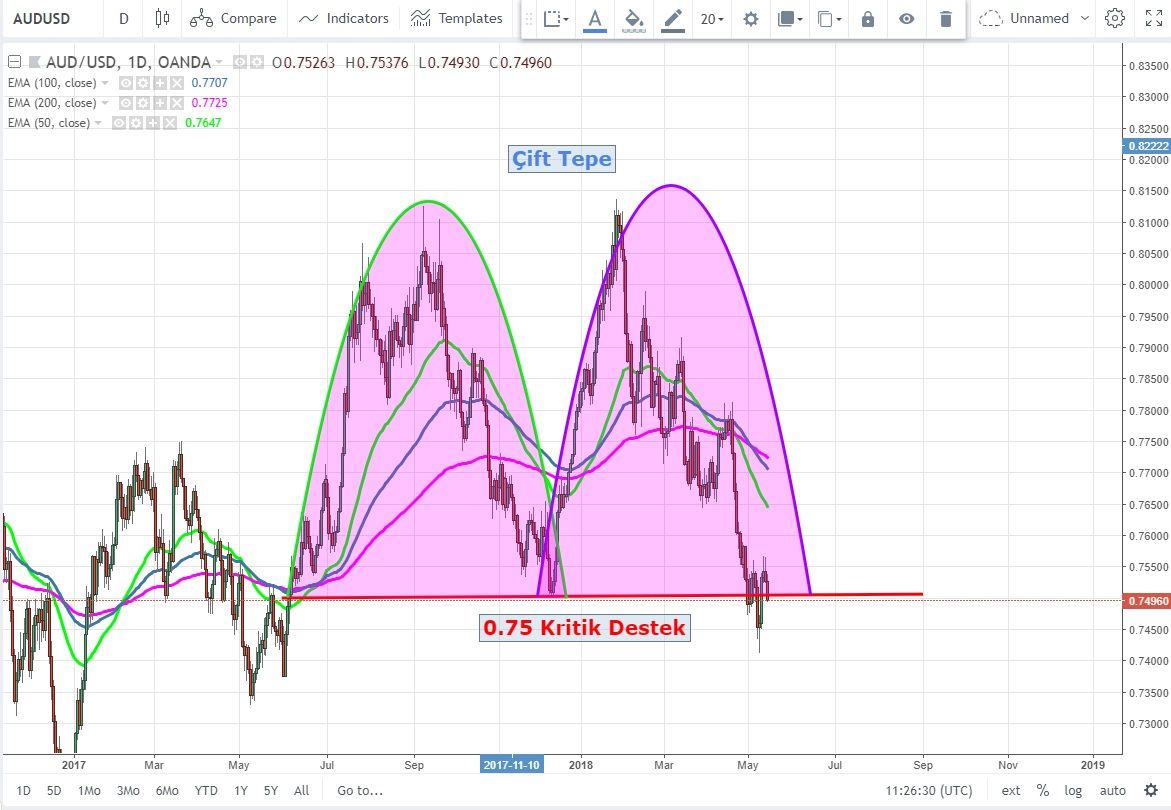
Task: Select the pencil line color tool
Action: (x=672, y=18)
